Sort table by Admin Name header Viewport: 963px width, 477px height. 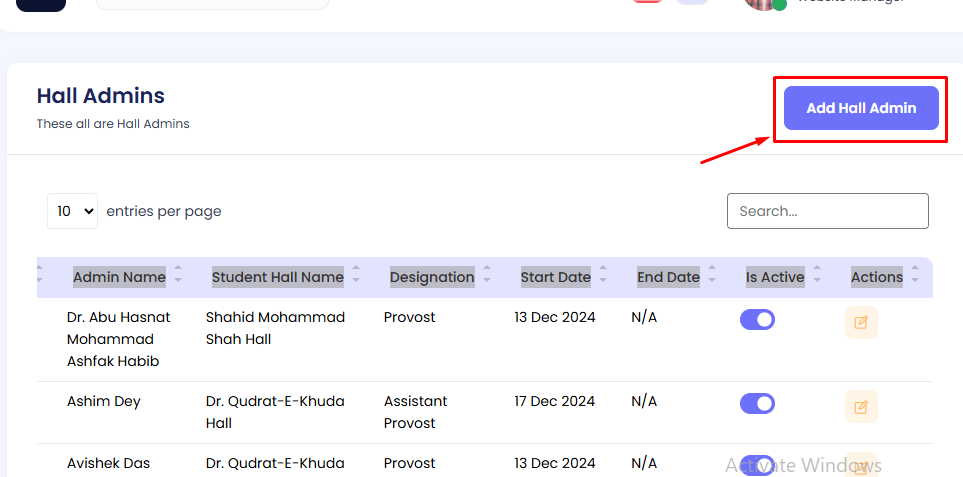119,277
